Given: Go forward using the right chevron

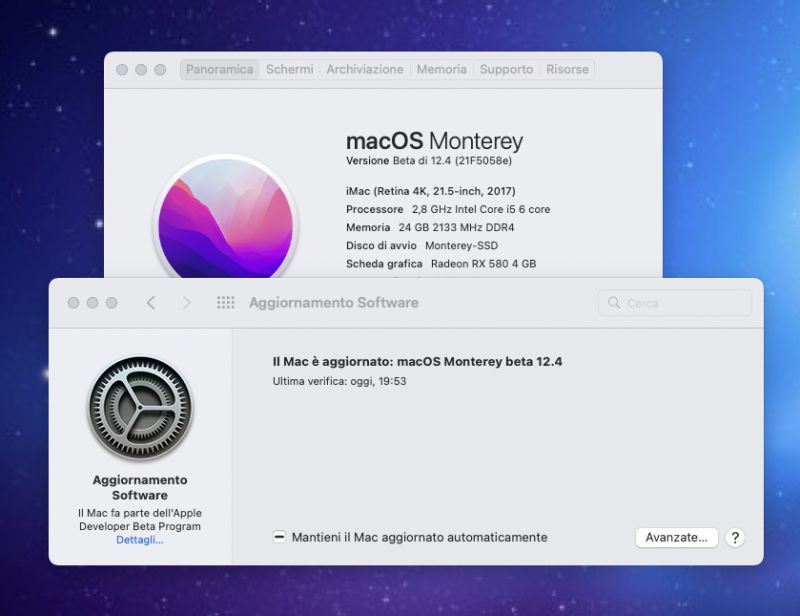Looking at the screenshot, I should coord(186,303).
